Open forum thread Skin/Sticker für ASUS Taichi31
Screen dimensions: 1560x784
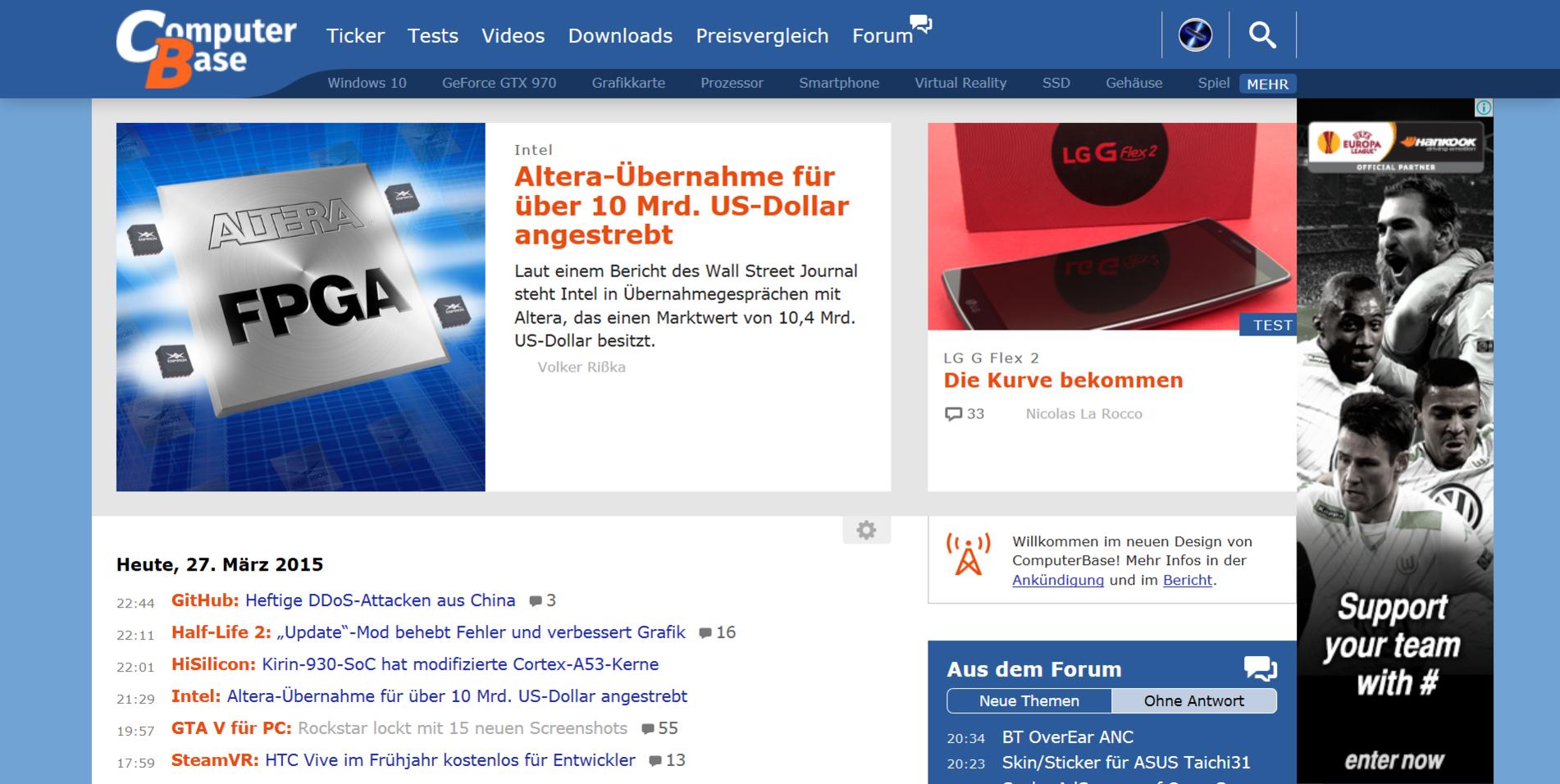(1126, 763)
